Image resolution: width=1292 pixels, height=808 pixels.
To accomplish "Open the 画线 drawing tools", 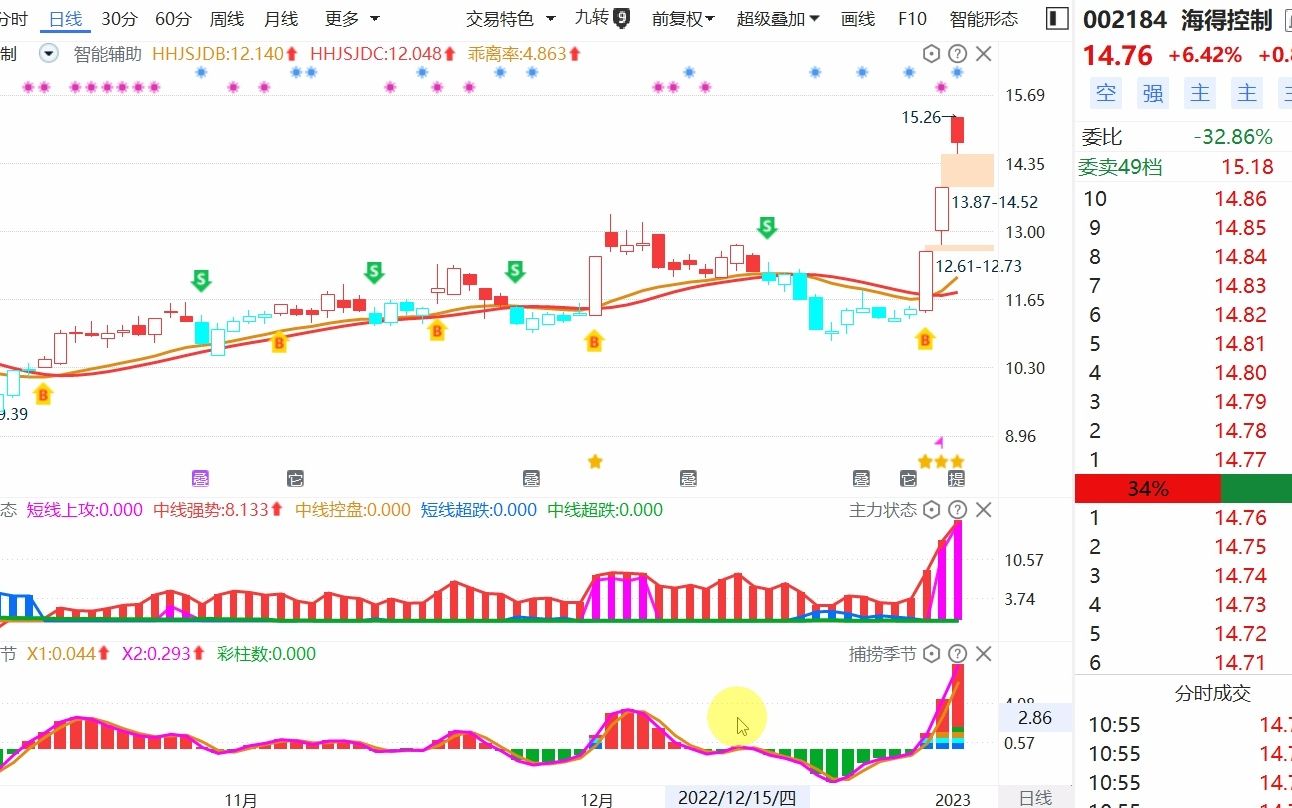I will point(858,18).
